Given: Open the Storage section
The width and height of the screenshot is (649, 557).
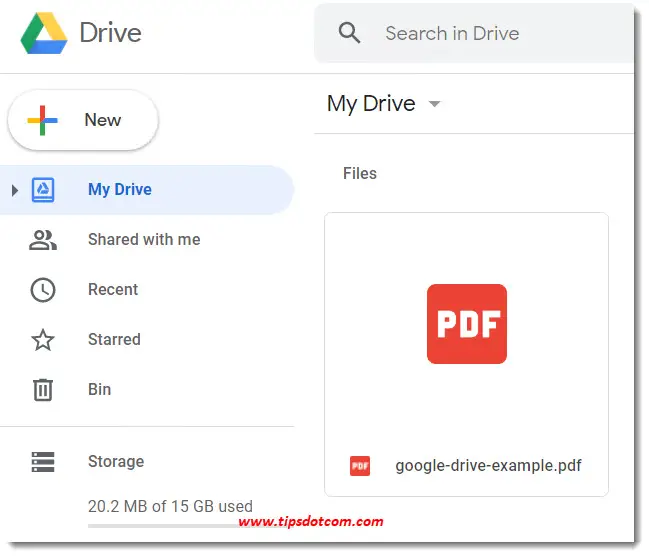Looking at the screenshot, I should (x=116, y=461).
